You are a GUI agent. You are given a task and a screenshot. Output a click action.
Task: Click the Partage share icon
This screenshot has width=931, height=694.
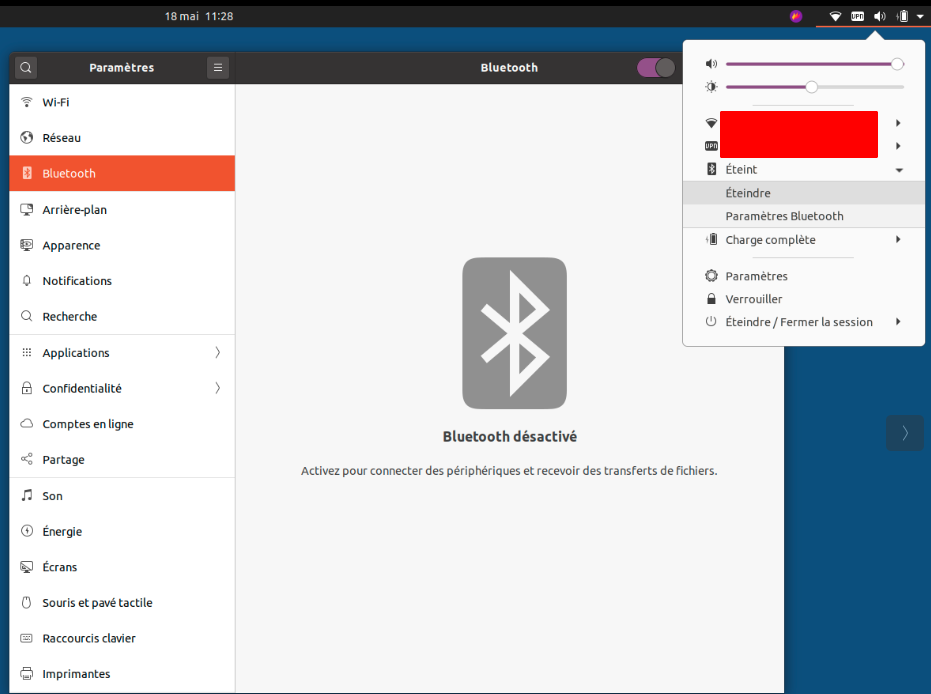click(27, 459)
